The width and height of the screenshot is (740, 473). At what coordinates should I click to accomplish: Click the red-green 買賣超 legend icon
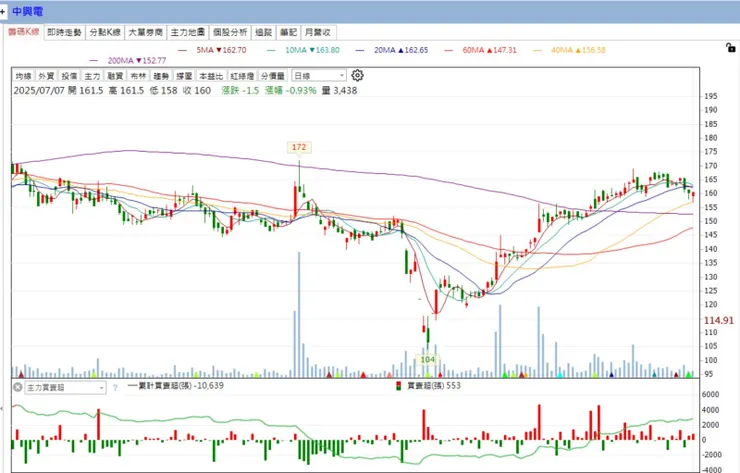coord(398,386)
